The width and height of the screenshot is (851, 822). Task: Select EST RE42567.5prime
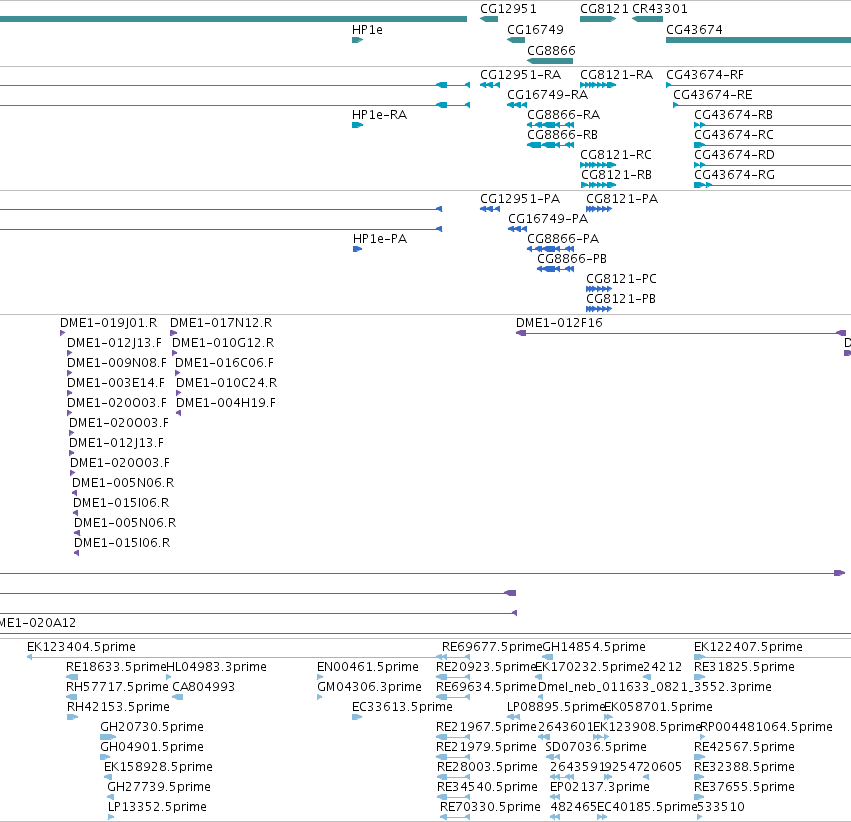pos(745,747)
